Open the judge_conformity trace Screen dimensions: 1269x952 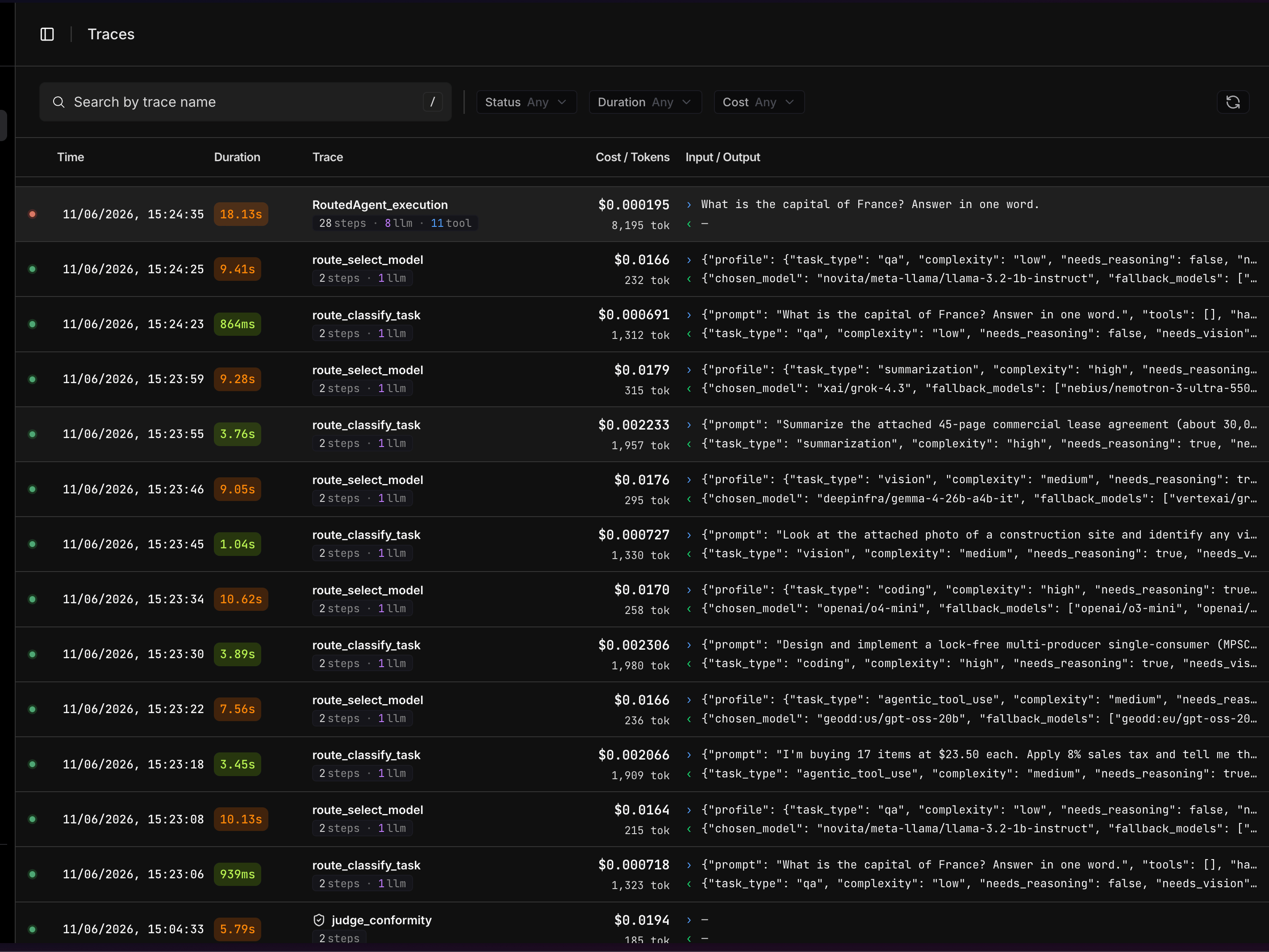[x=381, y=920]
